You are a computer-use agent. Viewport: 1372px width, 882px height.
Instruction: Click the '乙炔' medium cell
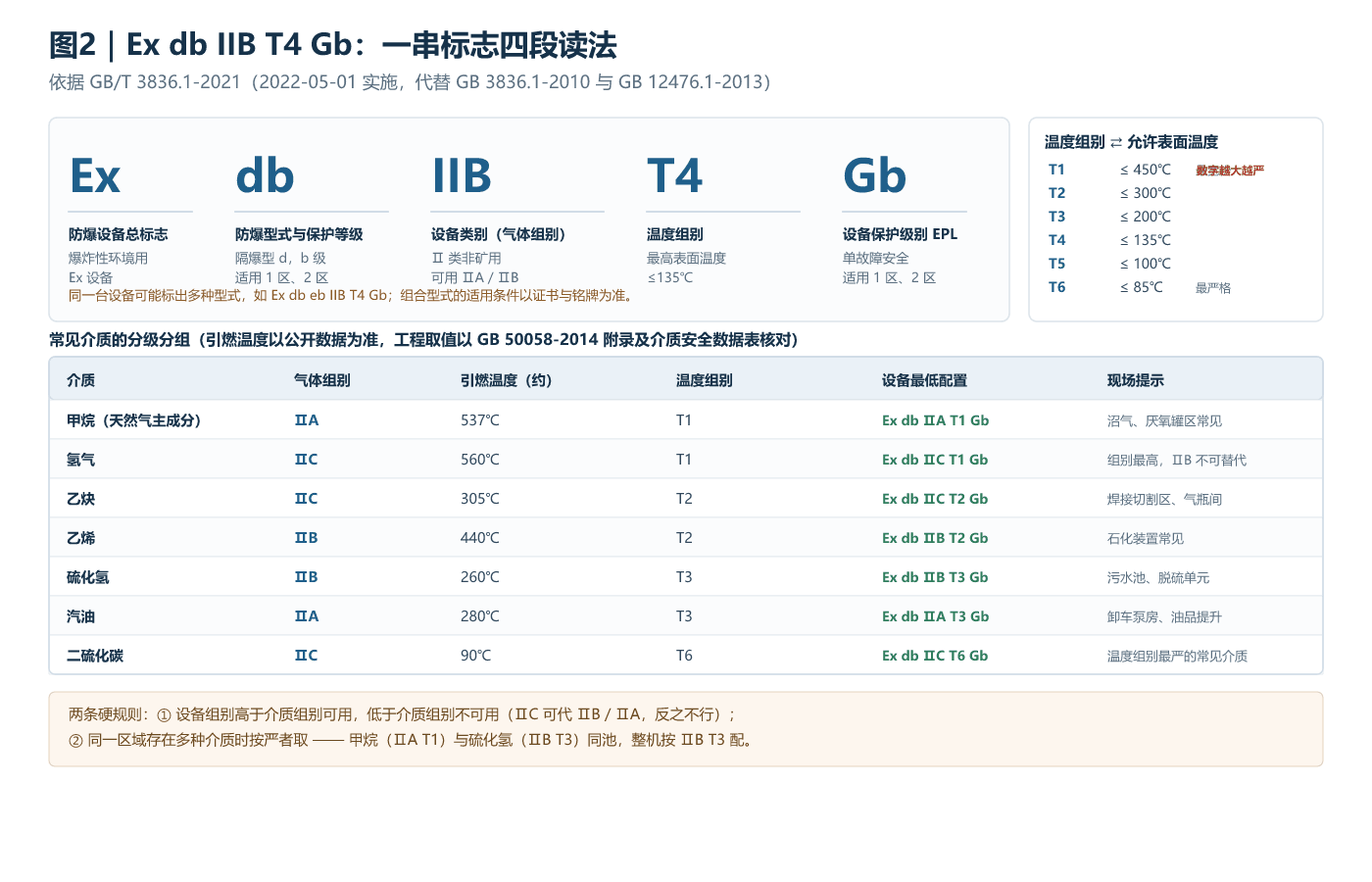(x=80, y=499)
